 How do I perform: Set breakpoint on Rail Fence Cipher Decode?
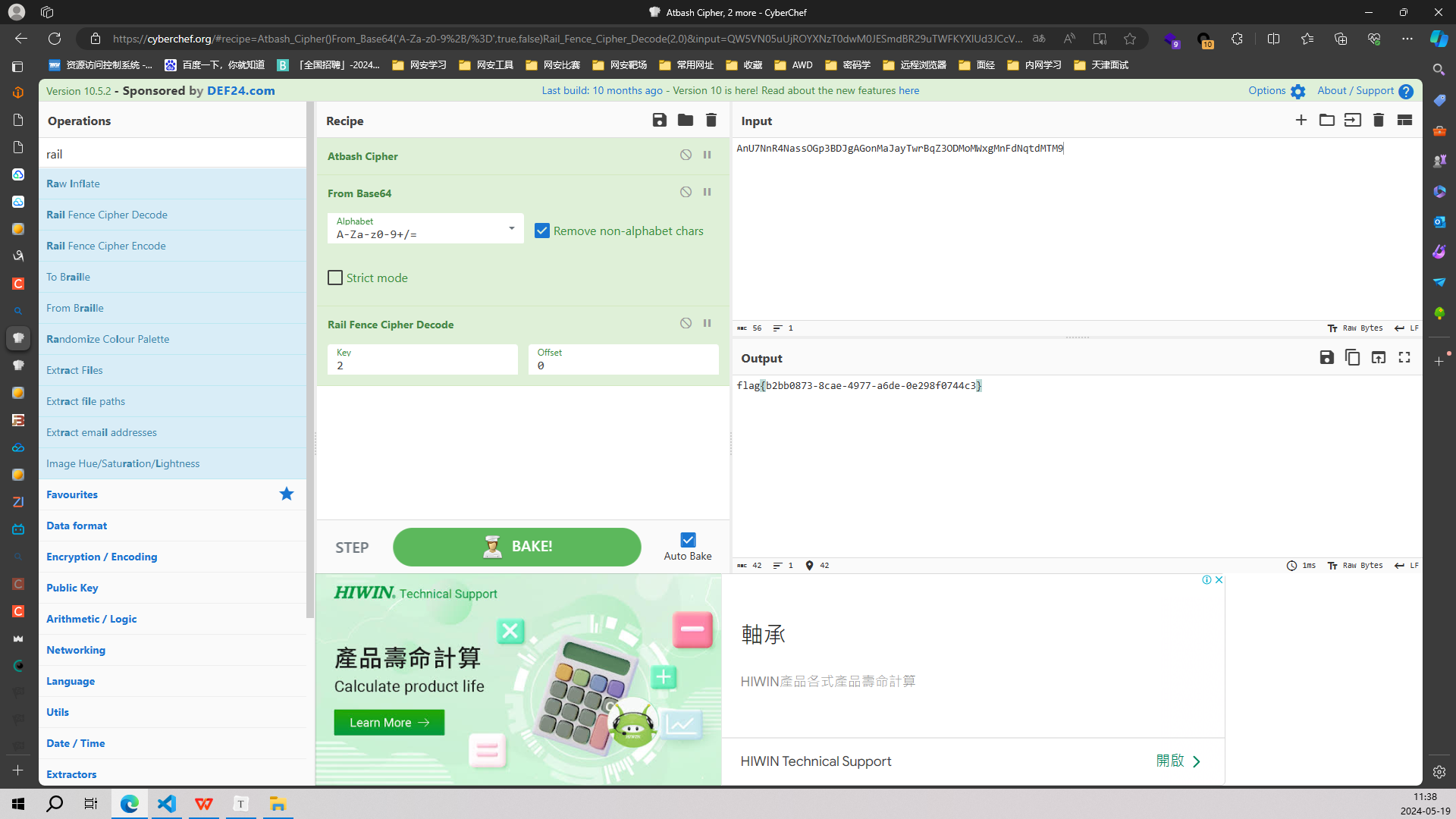707,323
